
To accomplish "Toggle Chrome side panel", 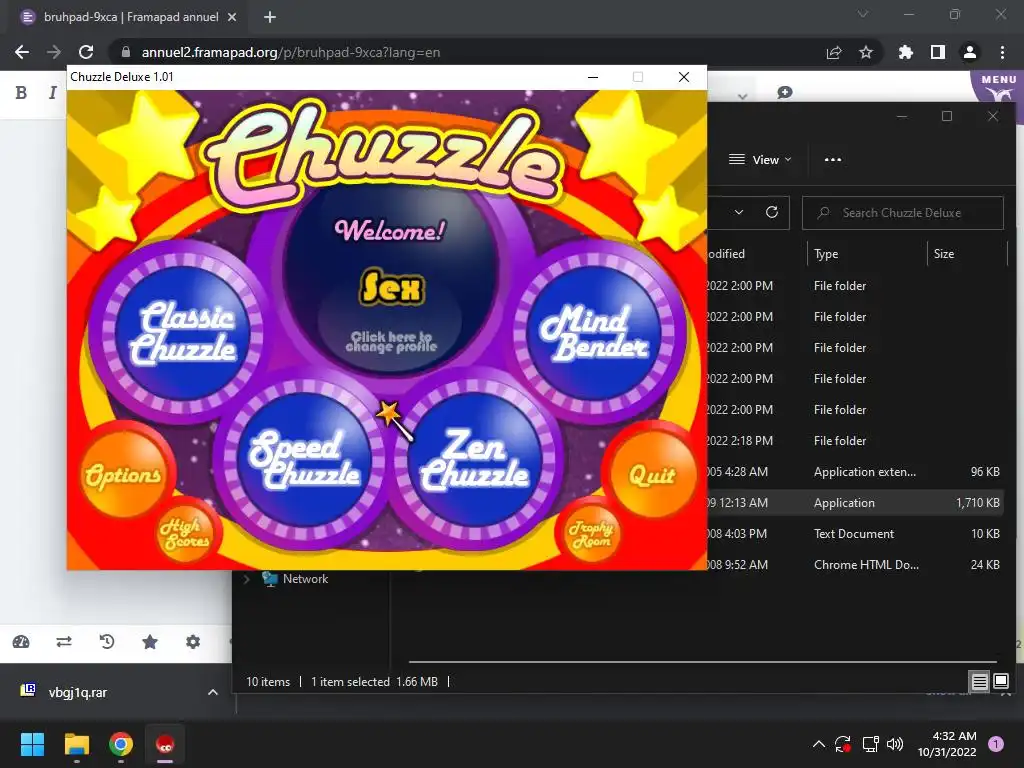I will coord(938,52).
